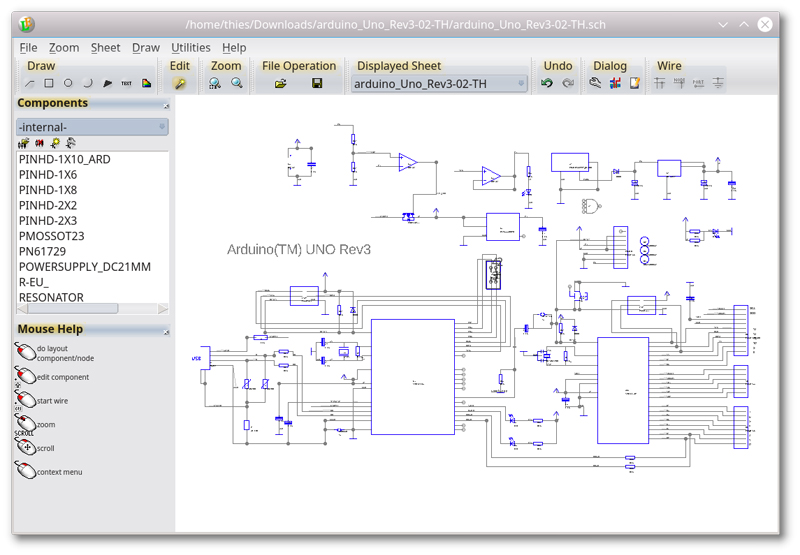The width and height of the screenshot is (800, 555).
Task: Undo the last action
Action: pyautogui.click(x=547, y=83)
